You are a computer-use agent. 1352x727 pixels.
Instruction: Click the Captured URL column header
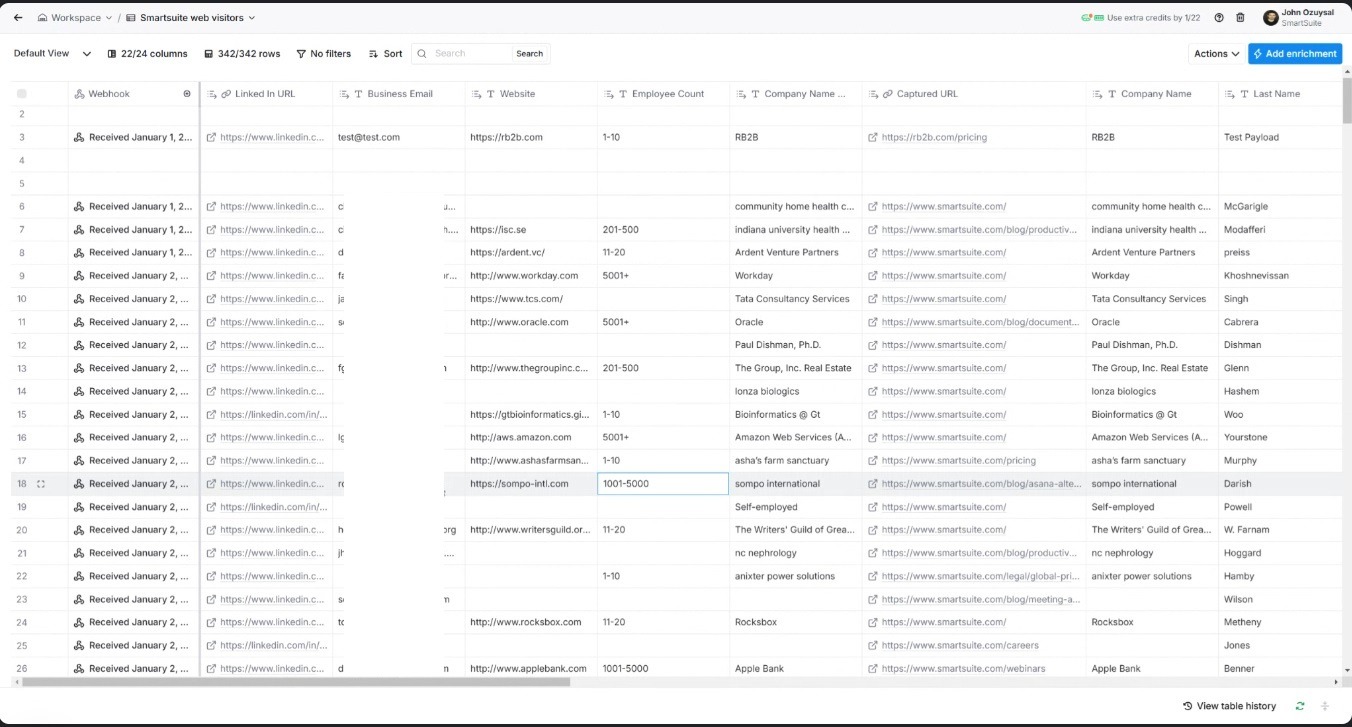[974, 94]
